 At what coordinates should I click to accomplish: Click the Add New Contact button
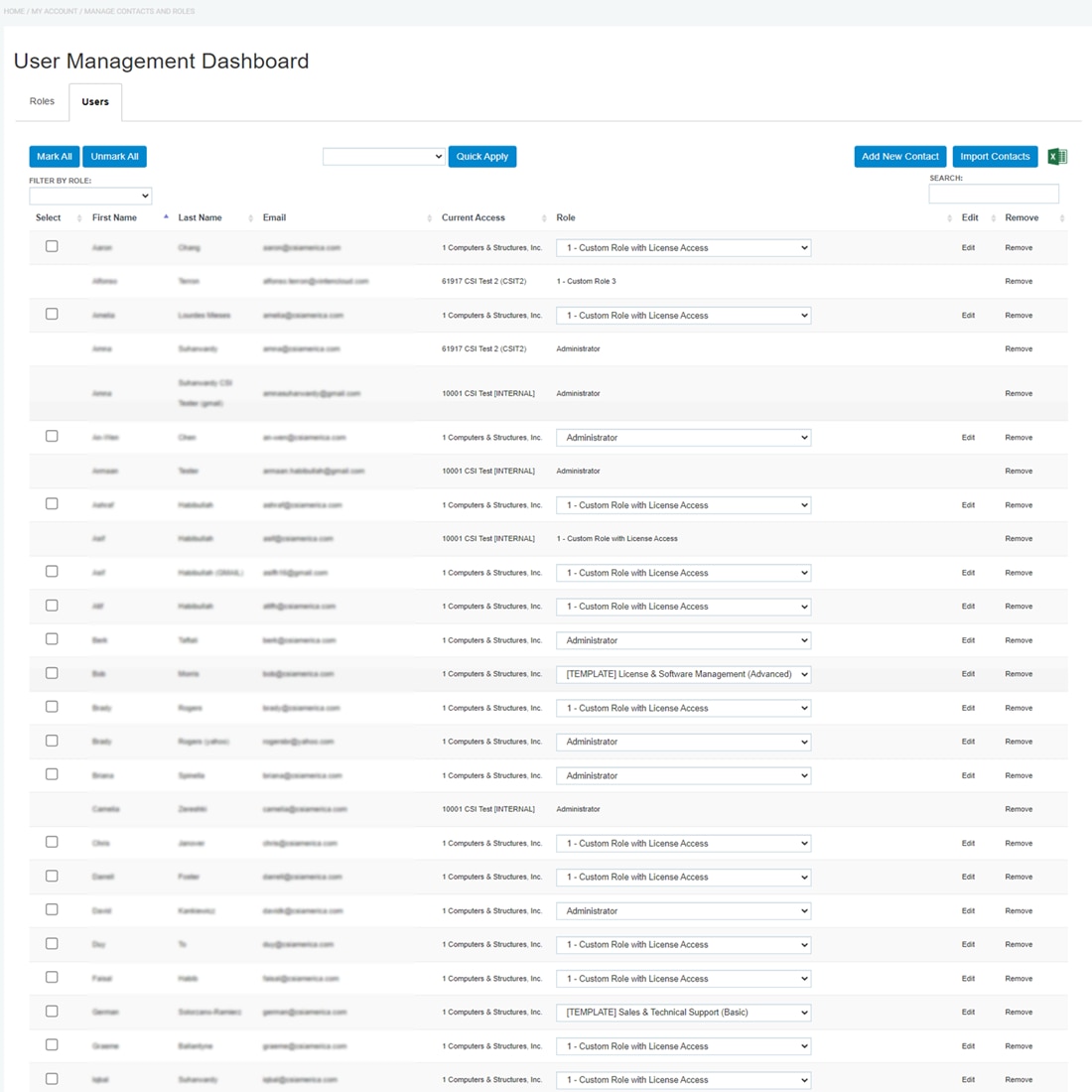point(899,157)
